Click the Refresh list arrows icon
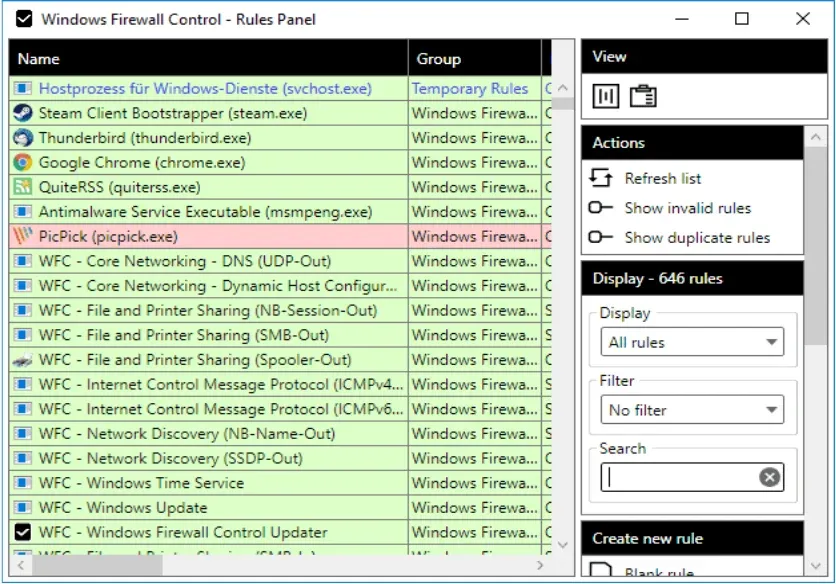Viewport: 836px width, 584px height. [601, 178]
